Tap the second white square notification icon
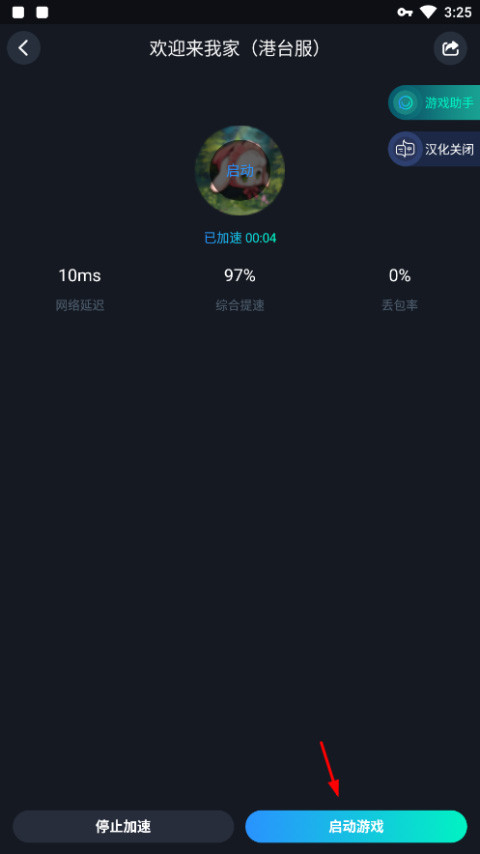Image resolution: width=480 pixels, height=854 pixels. coord(42,12)
